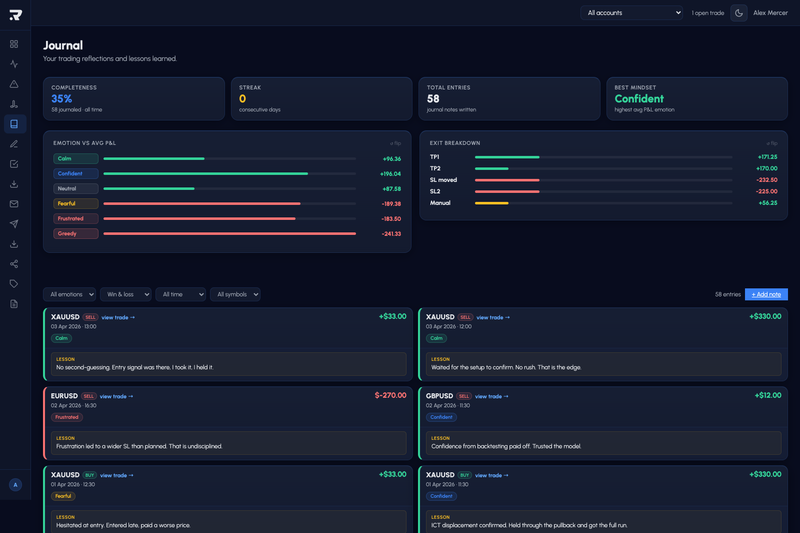Open view trade link for XAUUSD +$33.00 03 Apr

click(118, 317)
